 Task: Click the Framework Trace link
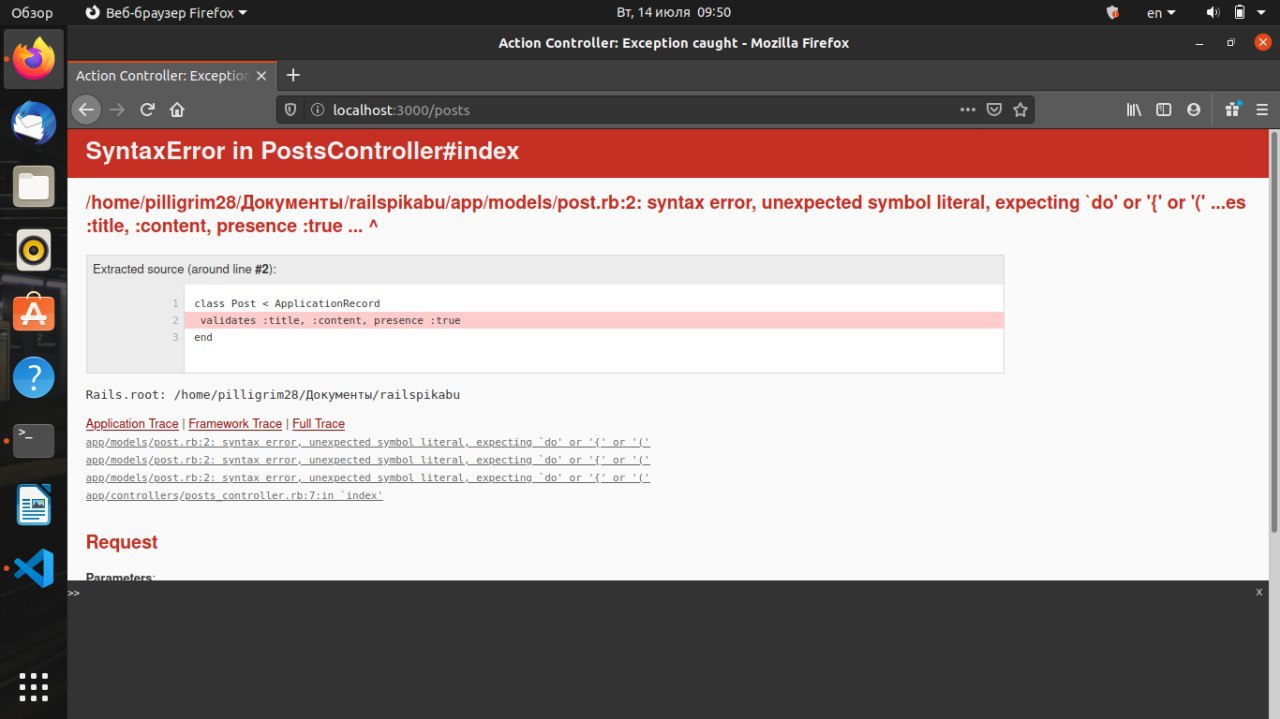coord(235,424)
